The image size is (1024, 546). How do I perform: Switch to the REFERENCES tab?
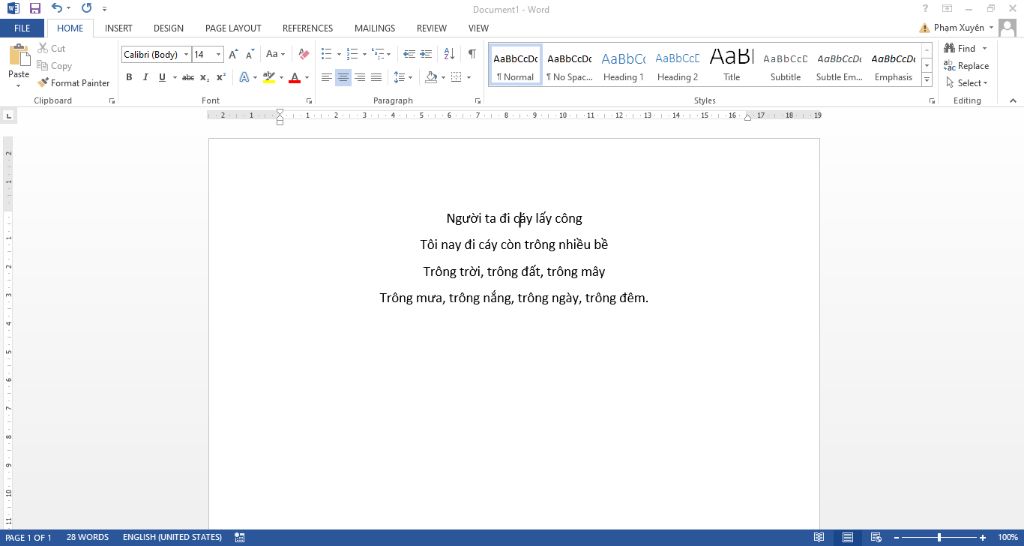(308, 28)
